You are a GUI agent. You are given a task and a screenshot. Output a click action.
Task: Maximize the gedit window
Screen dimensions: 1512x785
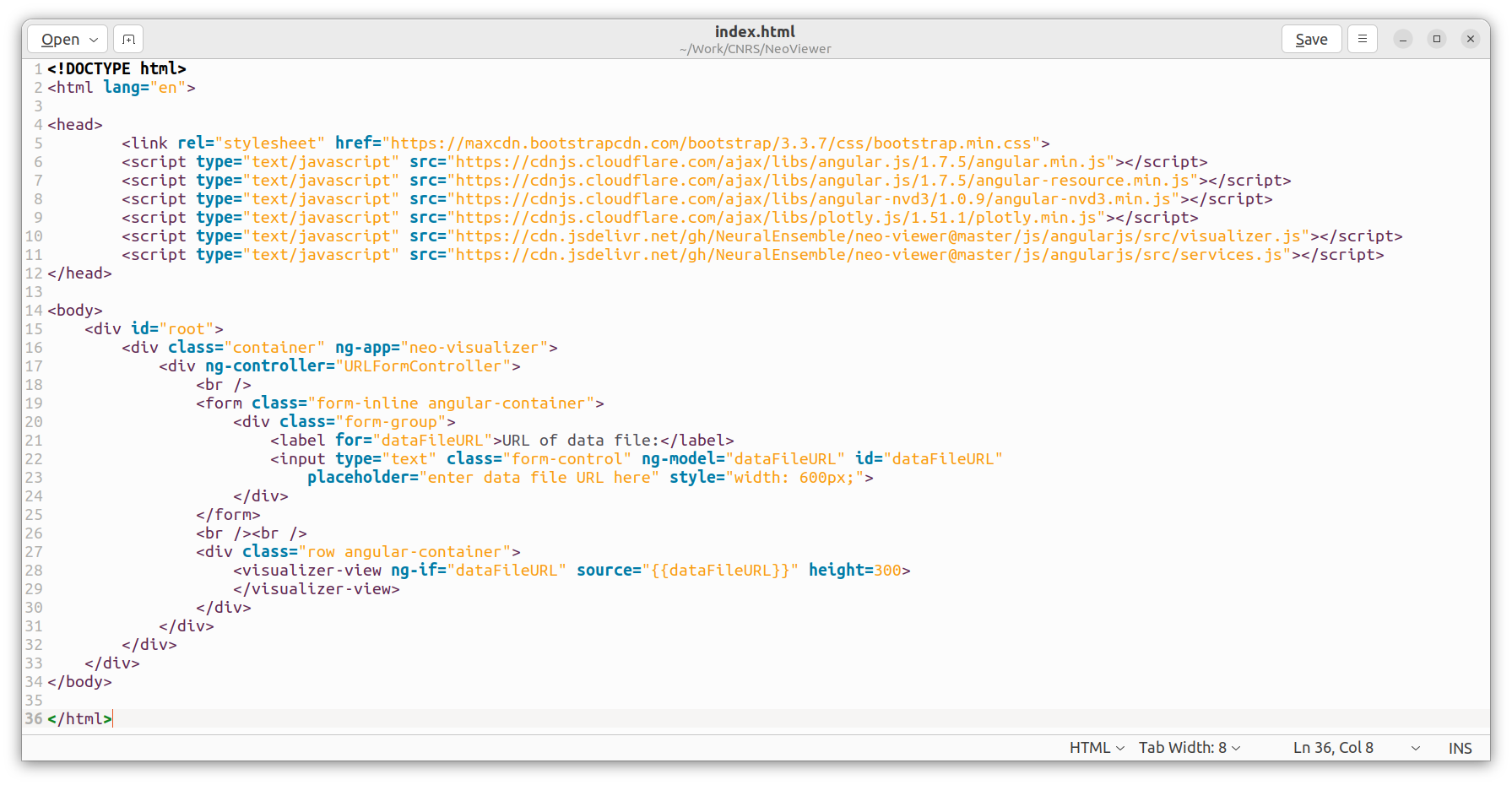click(x=1436, y=39)
